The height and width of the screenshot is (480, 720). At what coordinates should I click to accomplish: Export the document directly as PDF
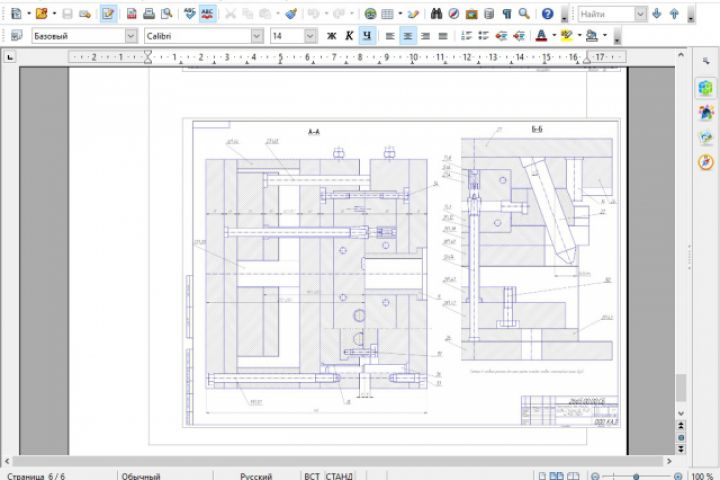click(x=131, y=14)
